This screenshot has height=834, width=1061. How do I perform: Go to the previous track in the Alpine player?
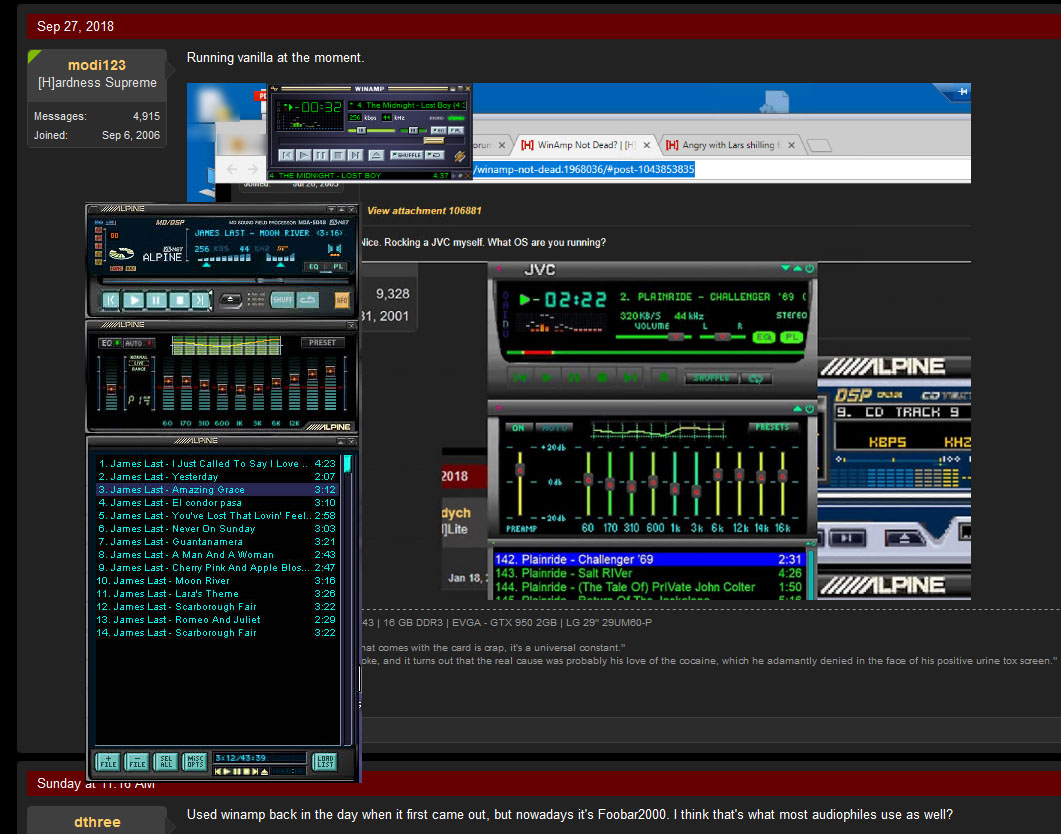pos(112,299)
